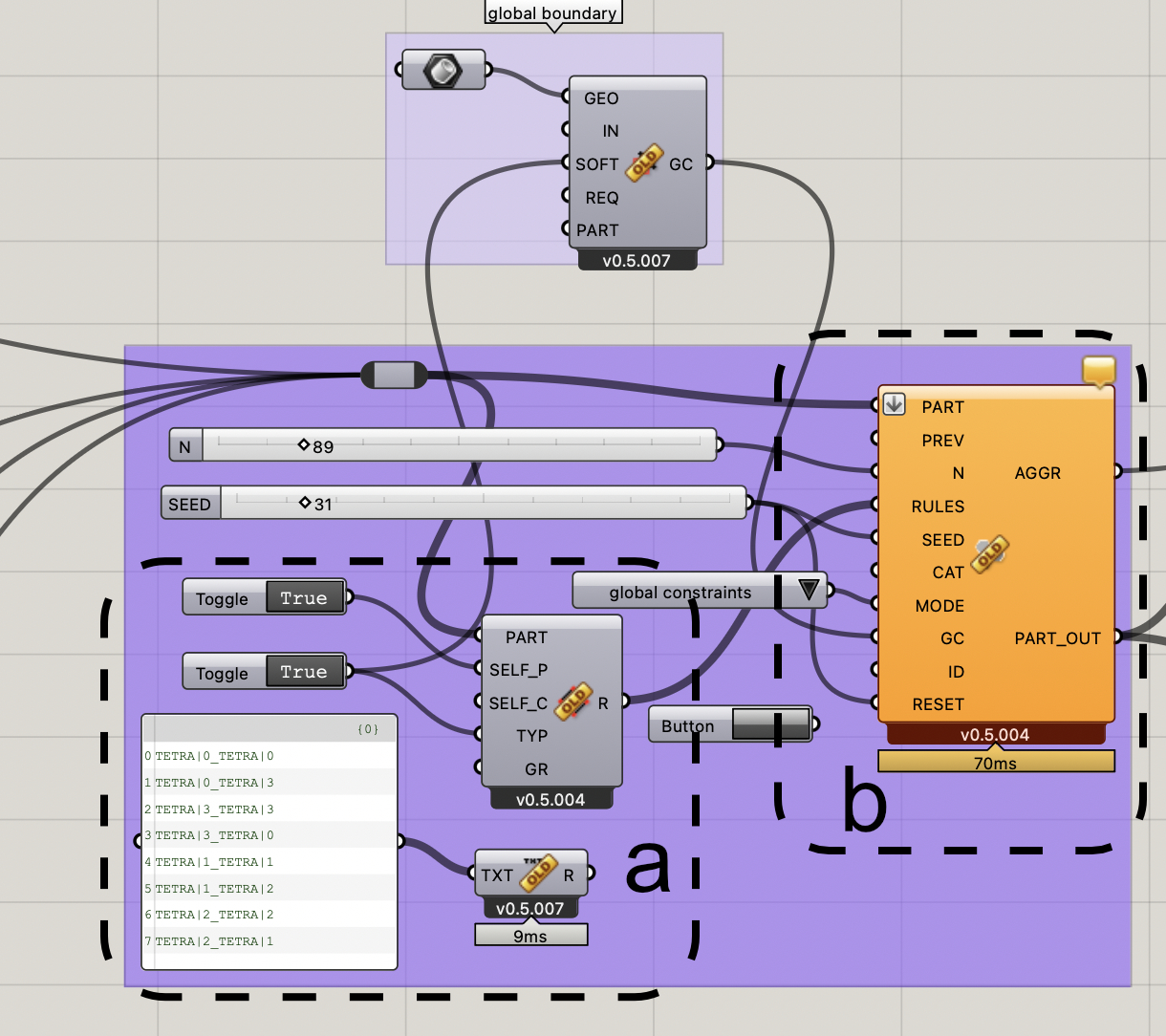Image resolution: width=1166 pixels, height=1036 pixels.
Task: Click the TXT input parameter
Action: tap(497, 875)
